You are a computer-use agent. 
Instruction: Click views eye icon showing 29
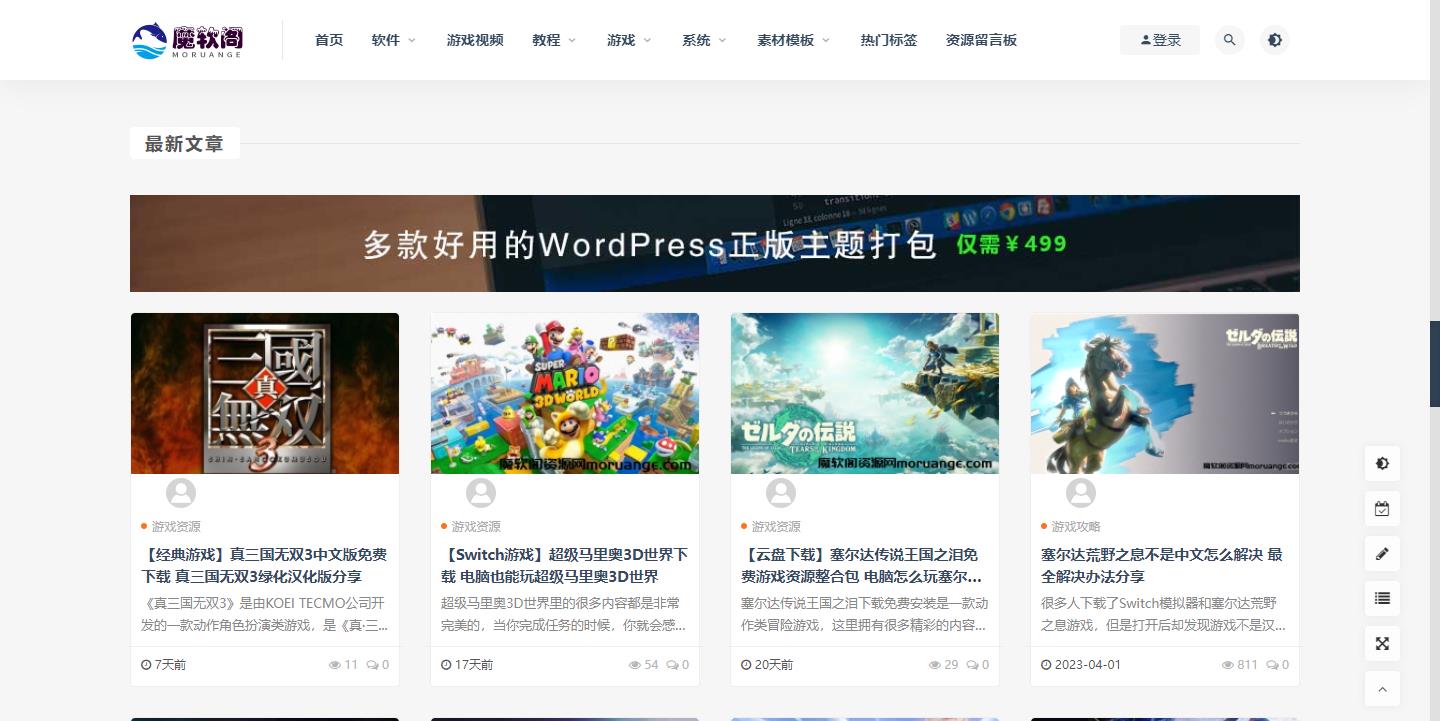point(934,665)
